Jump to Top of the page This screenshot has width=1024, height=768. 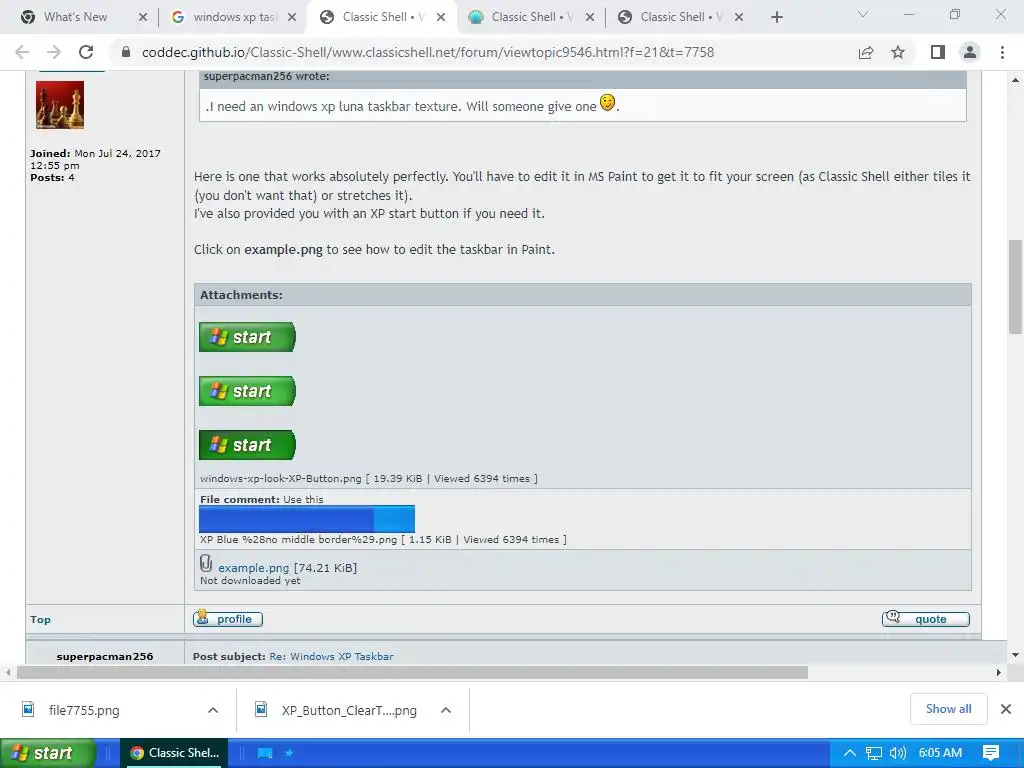pos(40,619)
